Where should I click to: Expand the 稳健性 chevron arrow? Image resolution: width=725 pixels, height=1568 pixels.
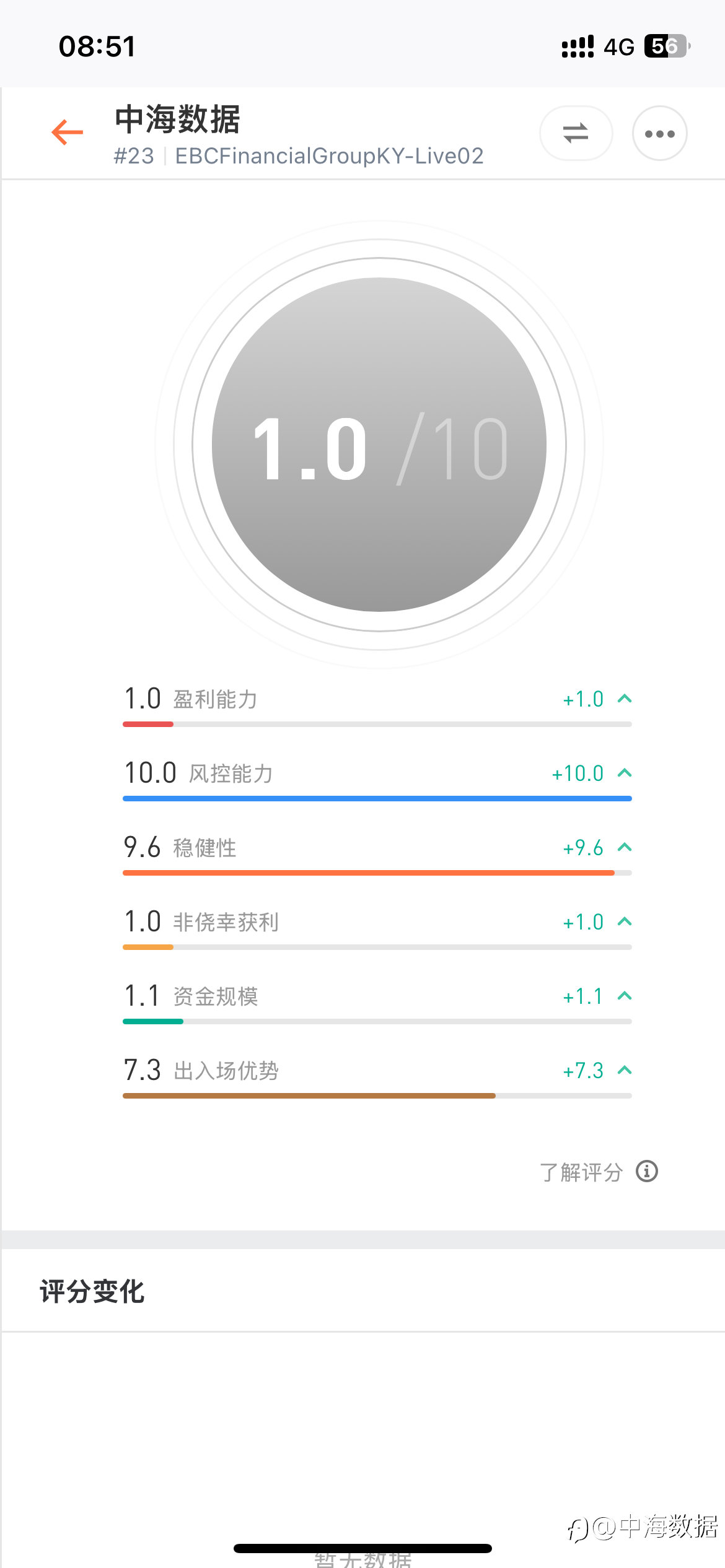pos(625,847)
